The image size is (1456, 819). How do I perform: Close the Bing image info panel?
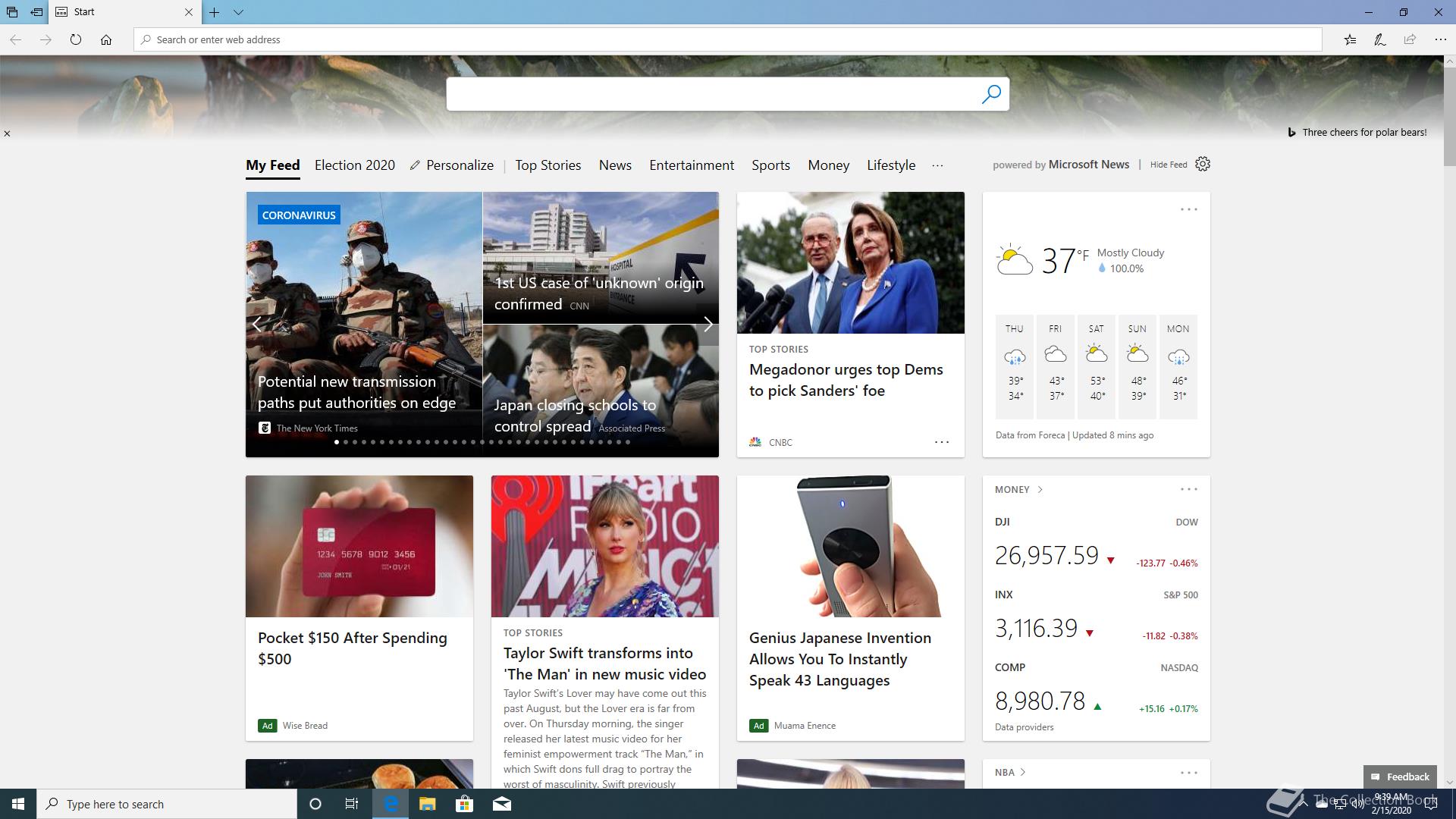coord(7,133)
